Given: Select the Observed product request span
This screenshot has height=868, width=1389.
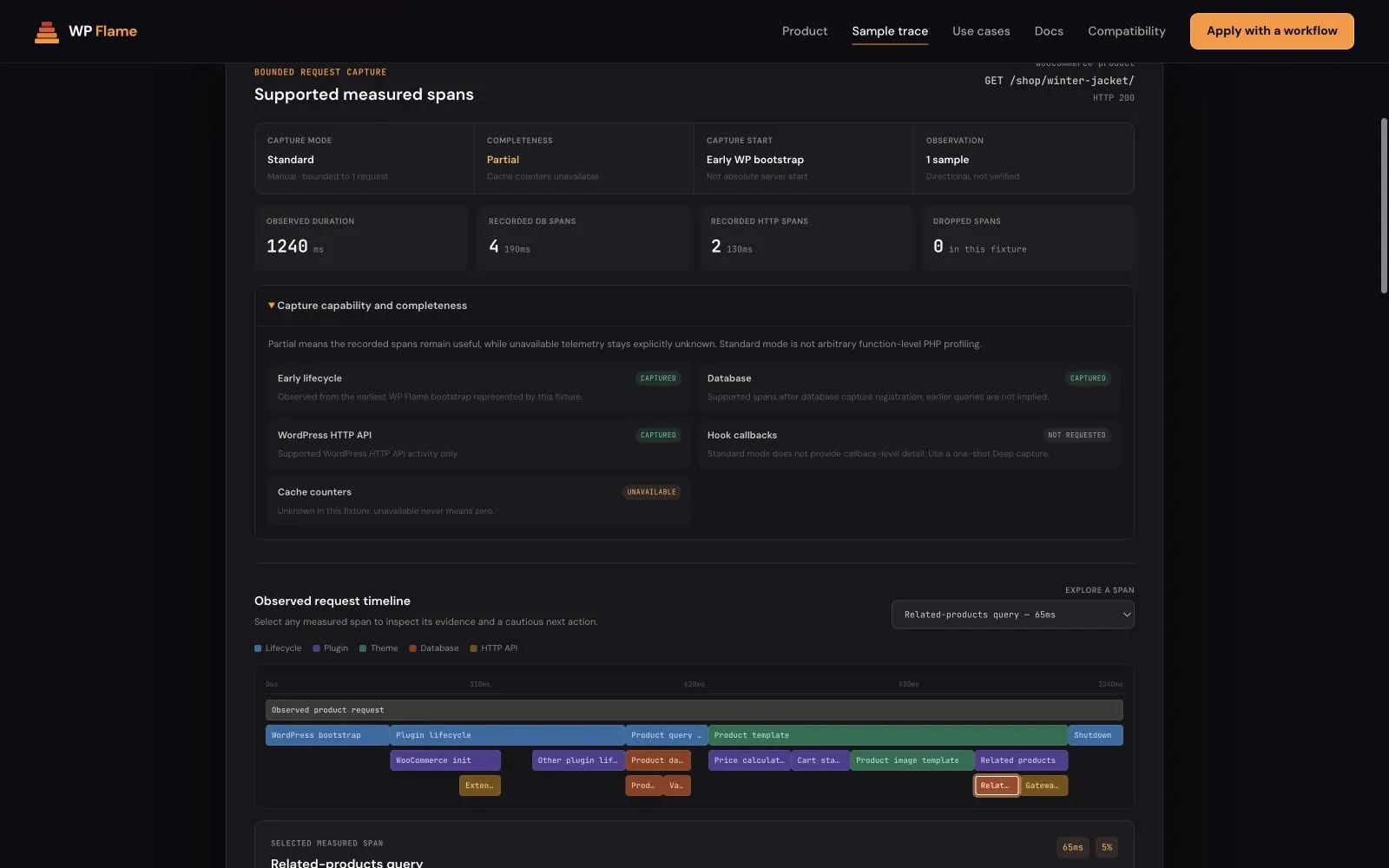Looking at the screenshot, I should tap(694, 710).
